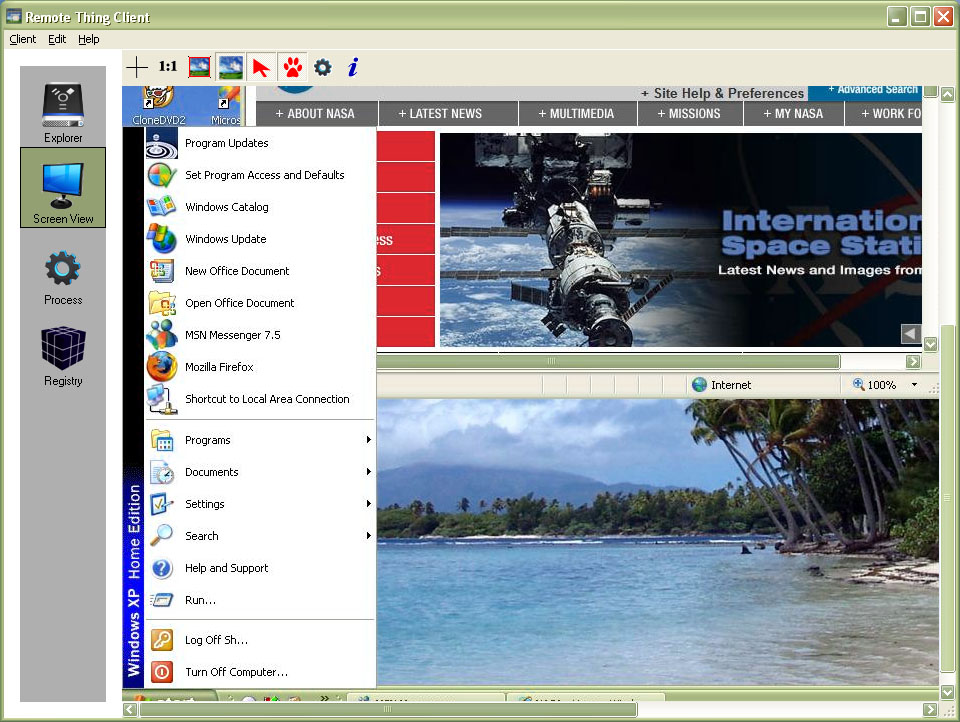The image size is (960, 722).
Task: Click the Set Program Access and Defaults icon
Action: 162,175
